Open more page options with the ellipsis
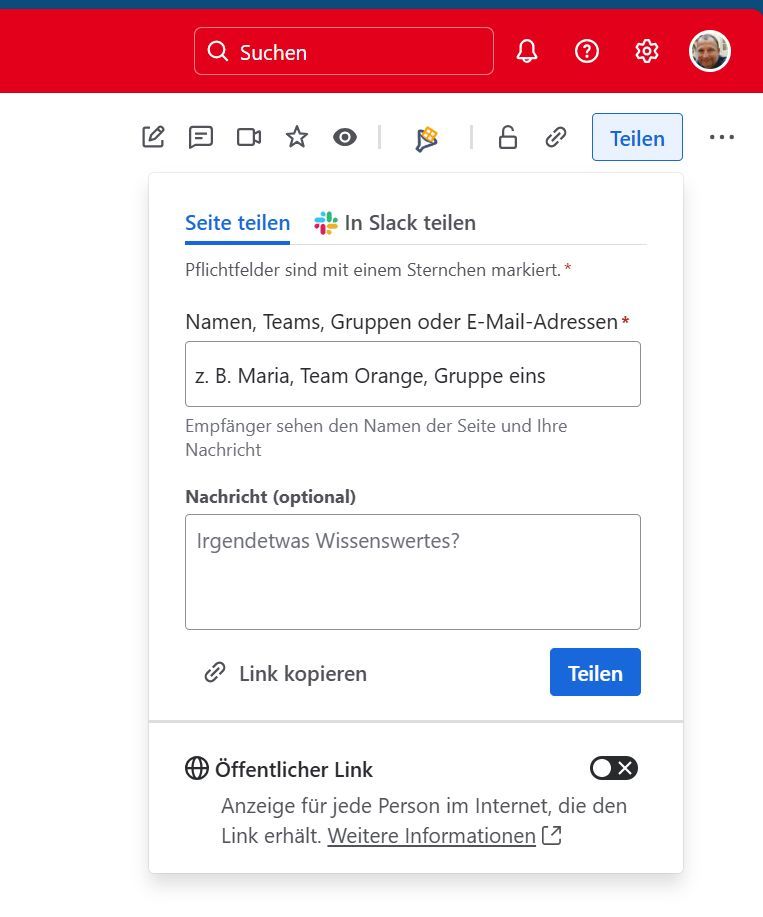Viewport: 763px width, 917px height. click(722, 137)
